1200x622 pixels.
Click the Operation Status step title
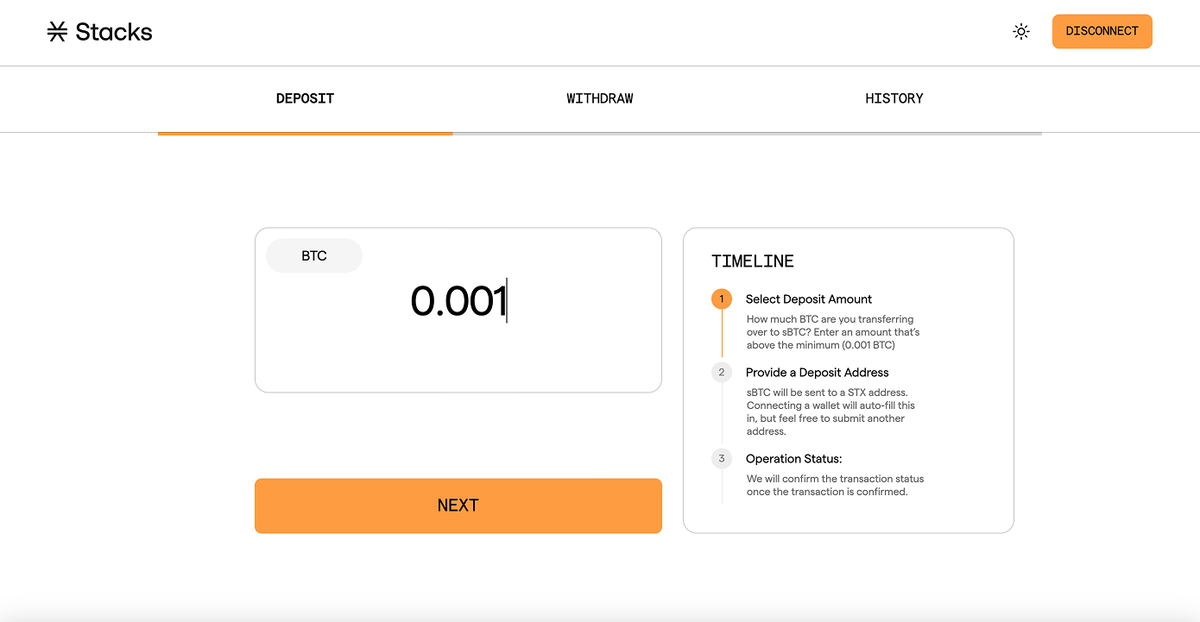tap(794, 459)
